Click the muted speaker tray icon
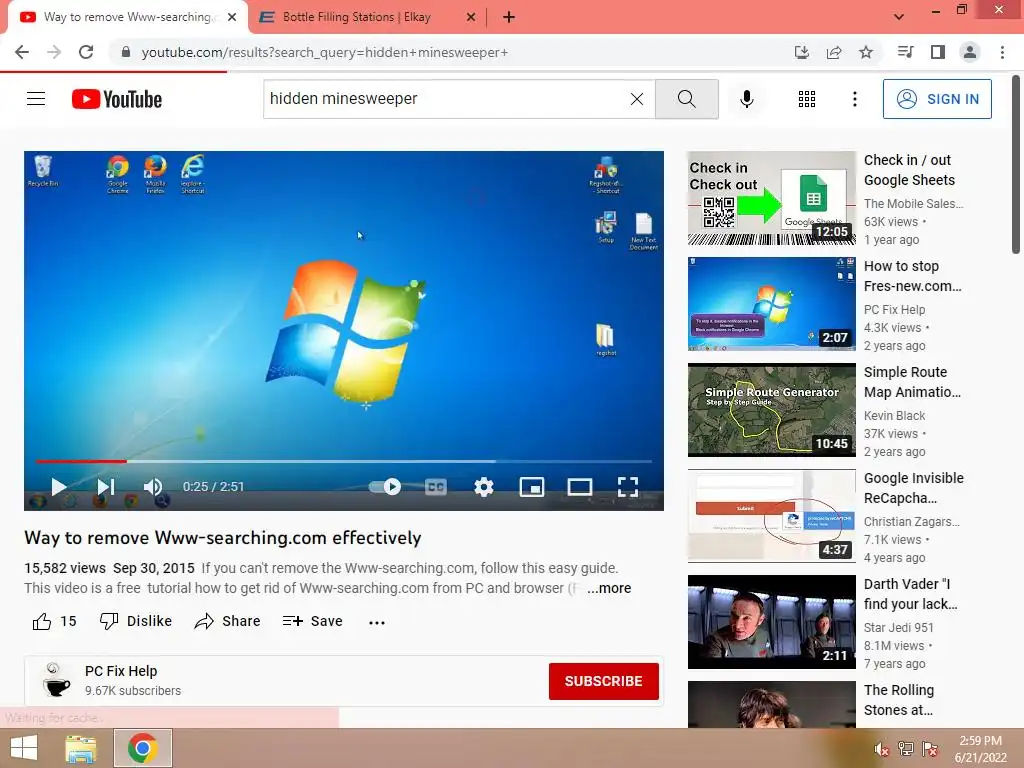This screenshot has width=1024, height=768. (x=882, y=749)
